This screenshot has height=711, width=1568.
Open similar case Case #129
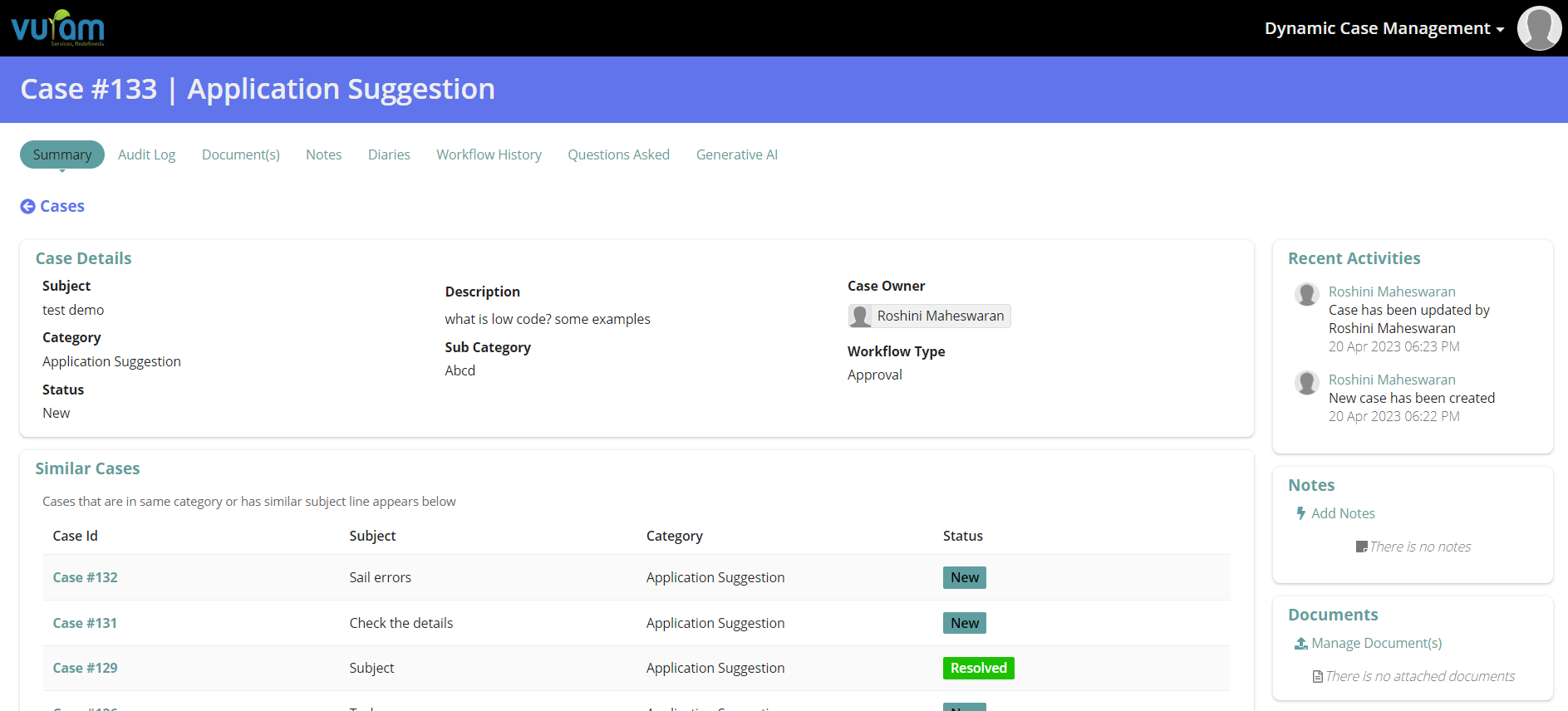[85, 668]
